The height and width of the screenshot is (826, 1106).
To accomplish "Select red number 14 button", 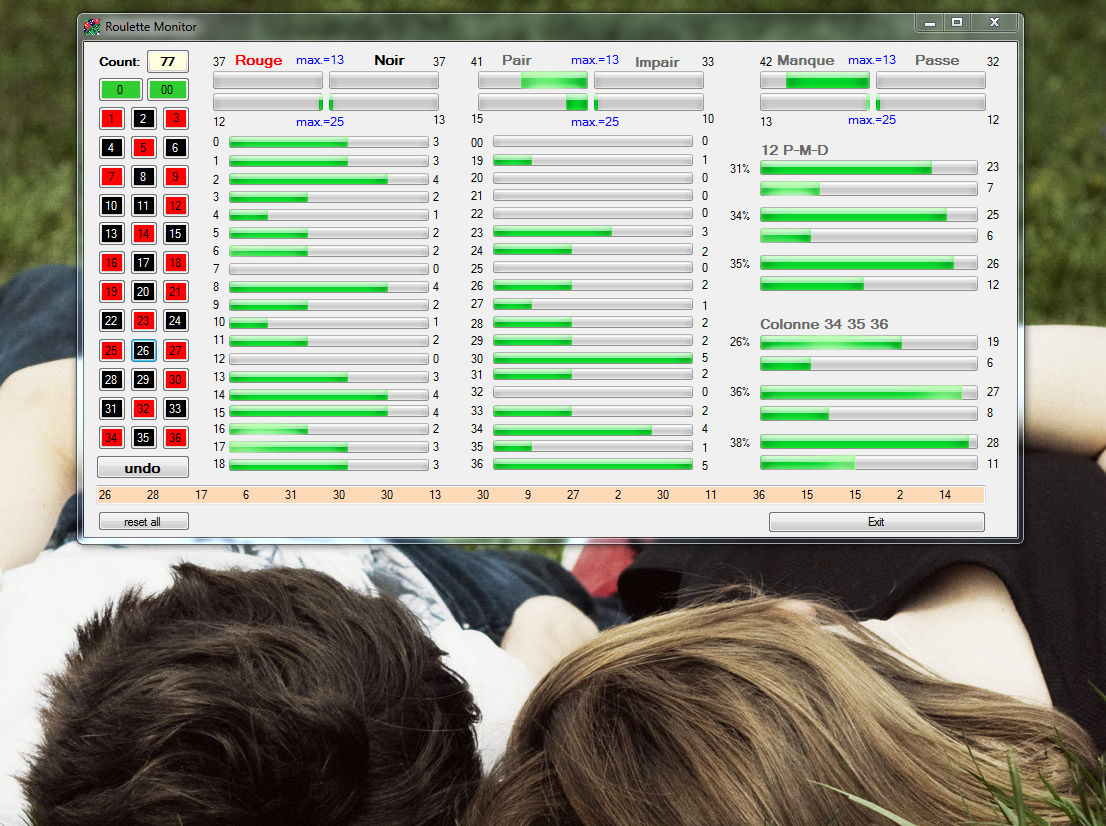I will pos(143,233).
